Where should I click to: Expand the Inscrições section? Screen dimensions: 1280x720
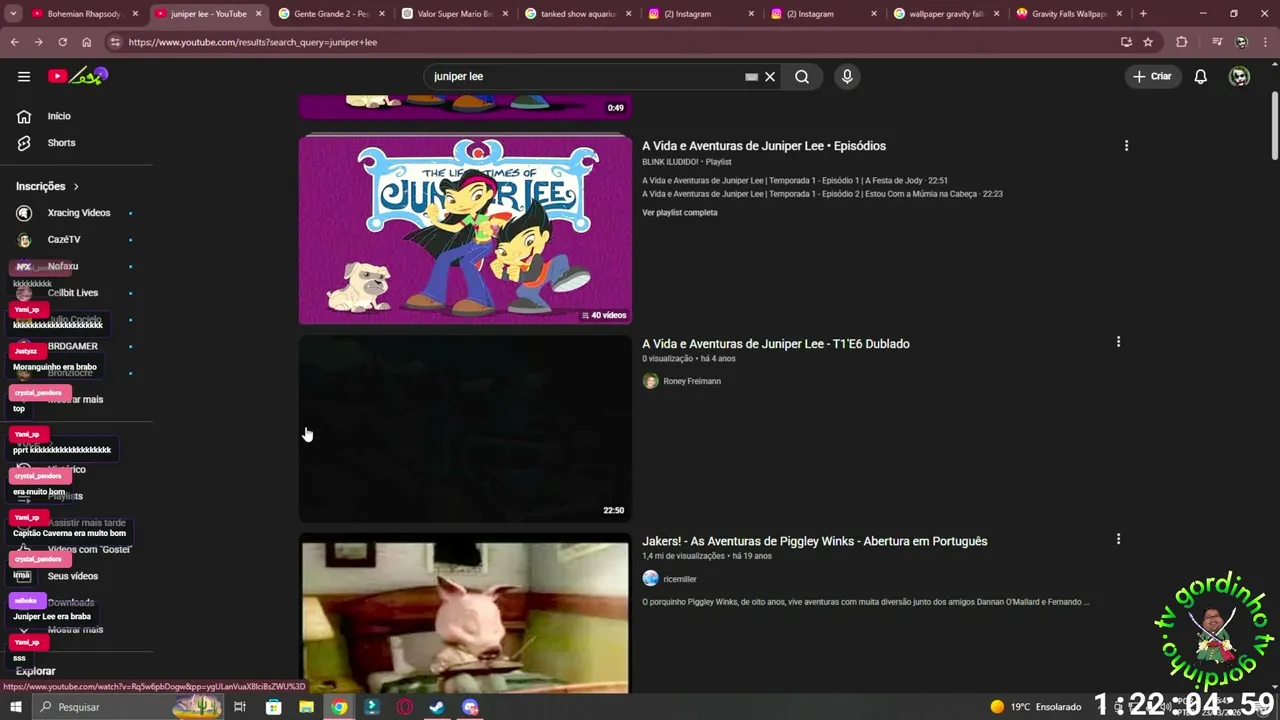click(x=47, y=186)
